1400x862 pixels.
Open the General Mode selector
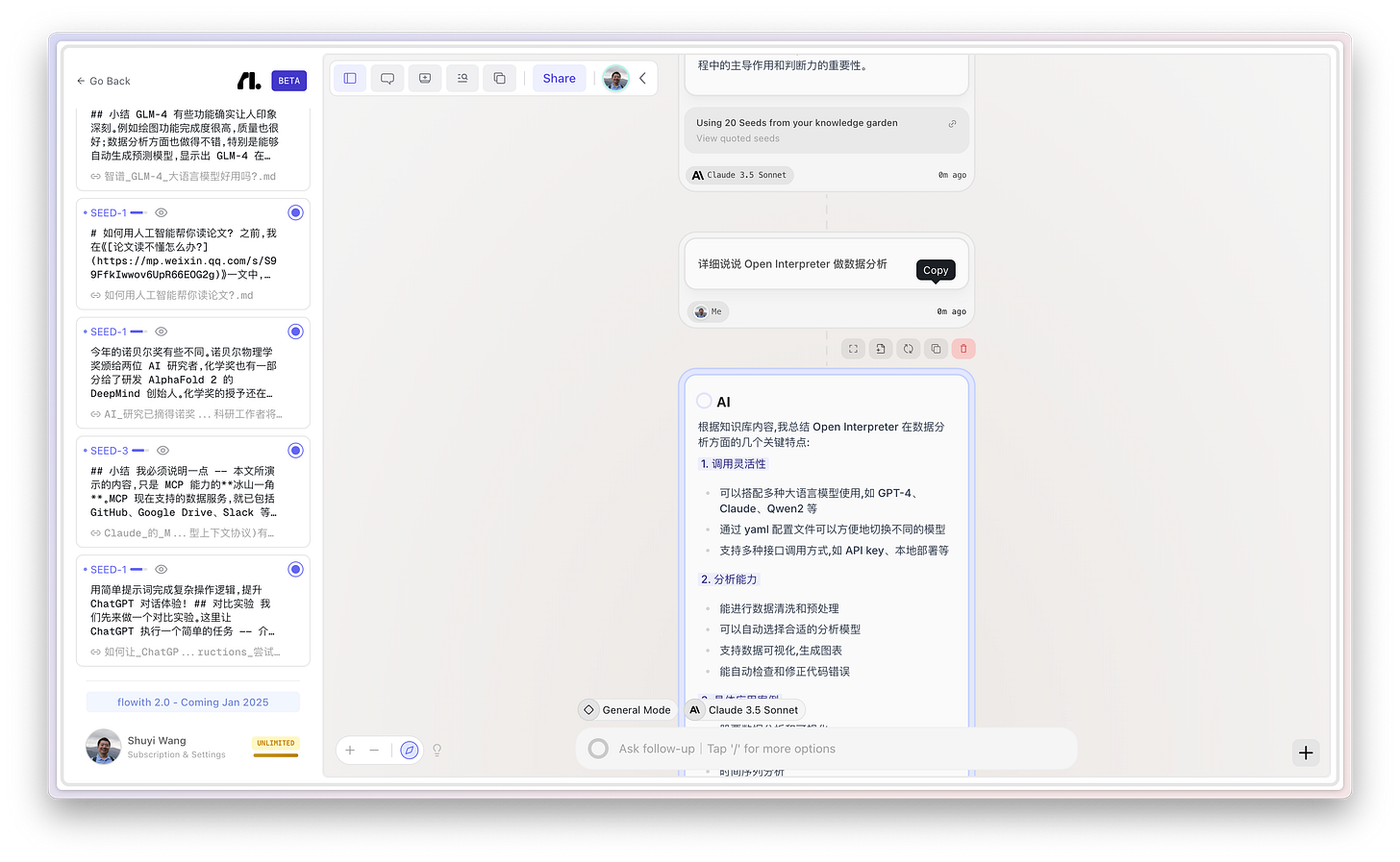pos(626,709)
